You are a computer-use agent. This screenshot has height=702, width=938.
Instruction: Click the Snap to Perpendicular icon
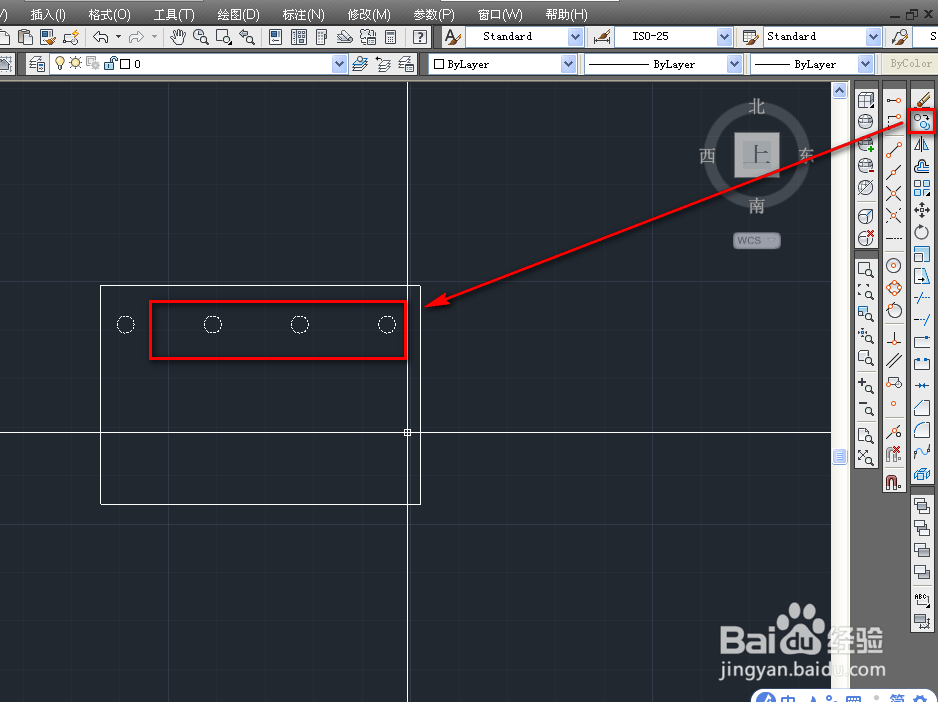pos(894,338)
